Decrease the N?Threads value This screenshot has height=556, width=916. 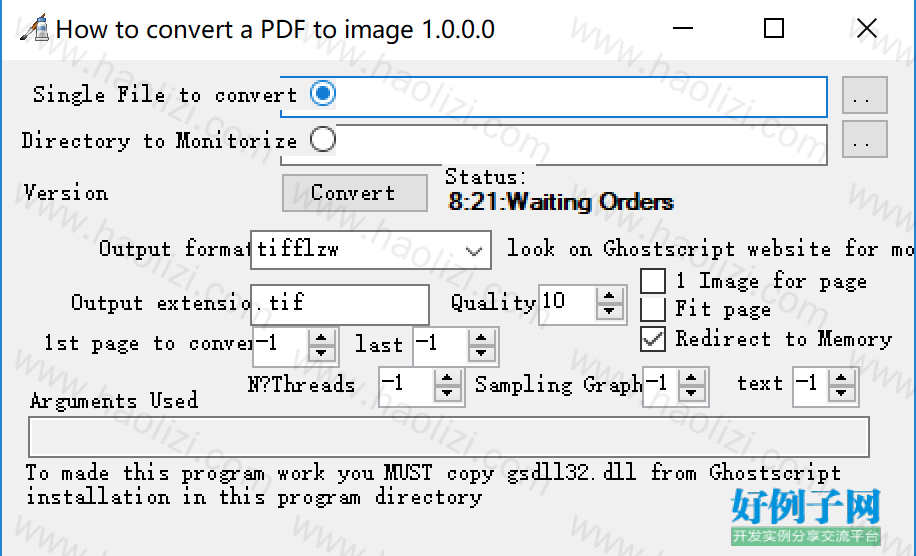click(x=447, y=394)
